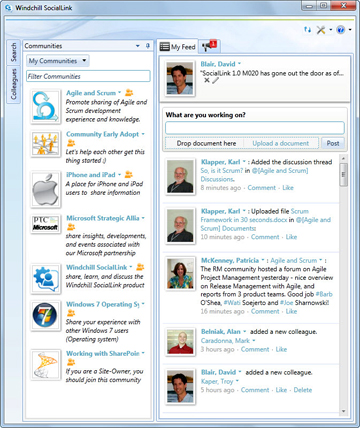The image size is (360, 428).
Task: Click the feed scrollbar up arrow
Action: pos(343,158)
